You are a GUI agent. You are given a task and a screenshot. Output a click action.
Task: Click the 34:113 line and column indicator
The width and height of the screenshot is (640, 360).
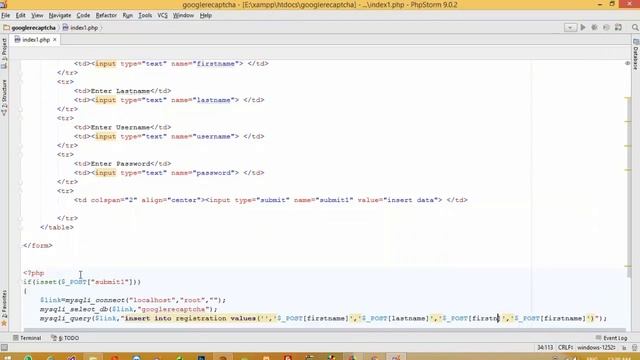pyautogui.click(x=545, y=348)
